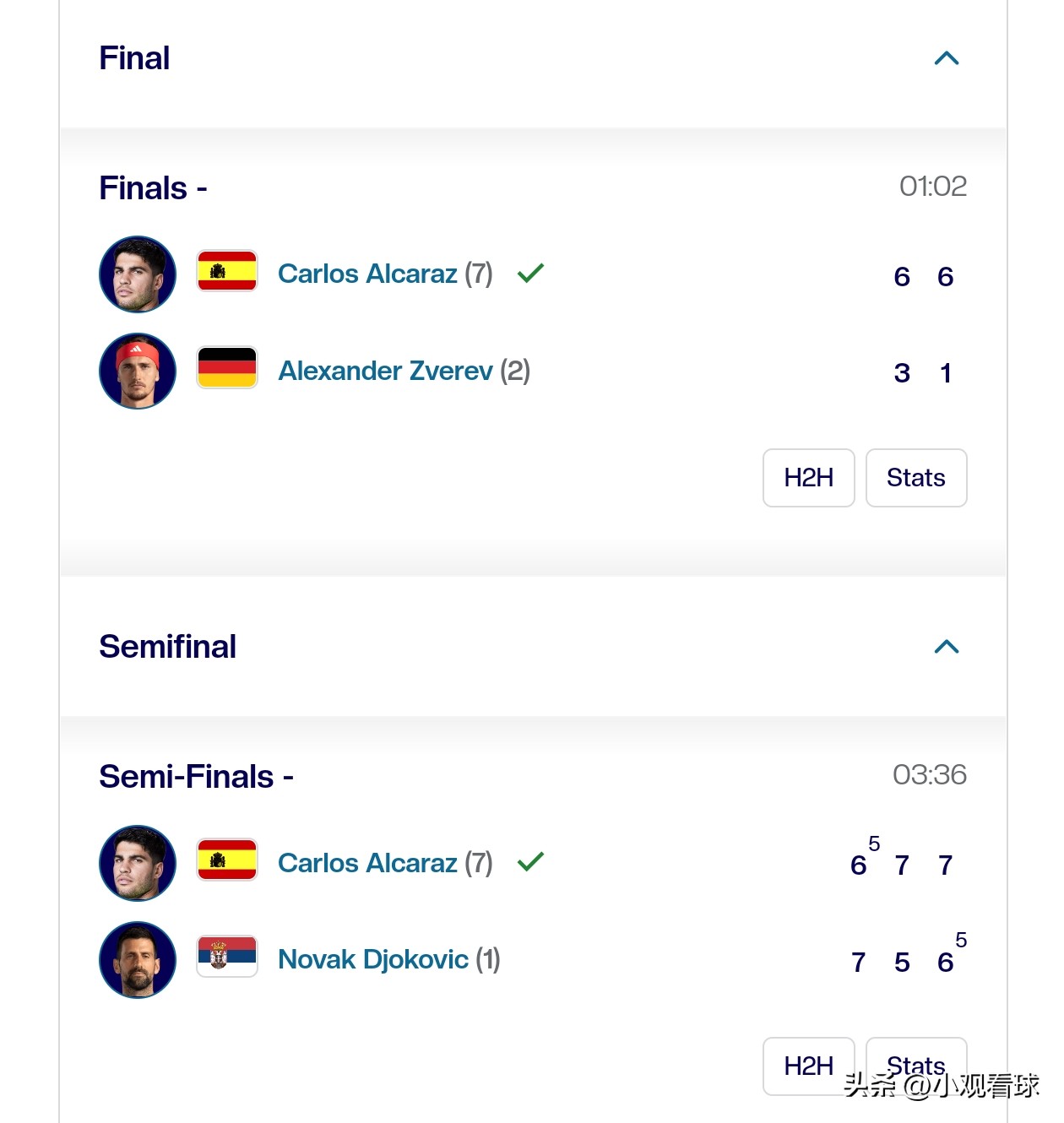
Task: Collapse the Semifinal section chevron
Action: coord(947,647)
